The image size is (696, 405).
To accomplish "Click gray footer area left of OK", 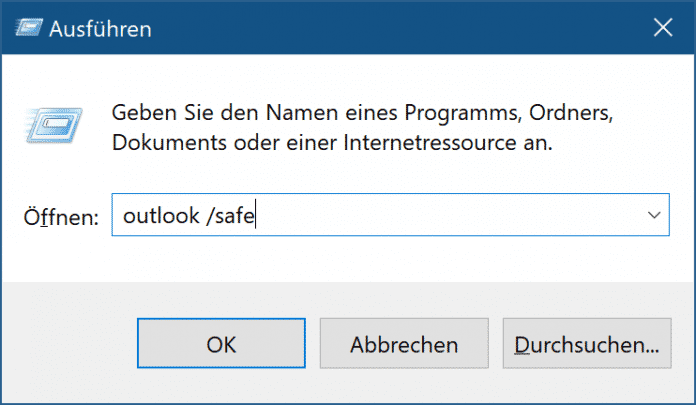I will click(x=70, y=345).
